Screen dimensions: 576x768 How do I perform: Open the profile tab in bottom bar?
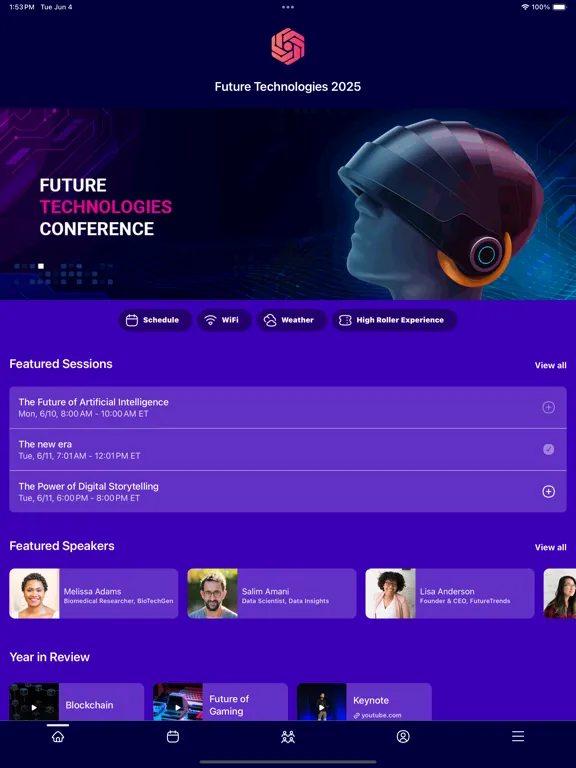(x=403, y=736)
